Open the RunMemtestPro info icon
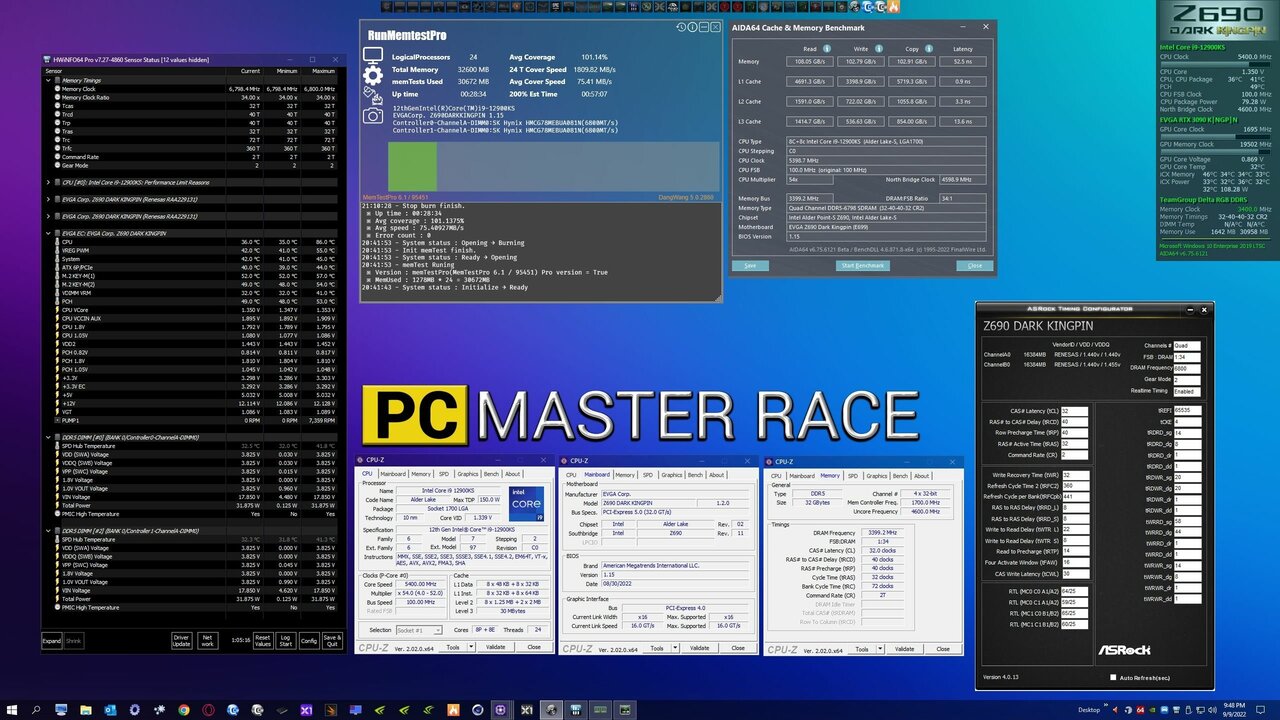Screen dimensions: 1280x720 pos(693,27)
